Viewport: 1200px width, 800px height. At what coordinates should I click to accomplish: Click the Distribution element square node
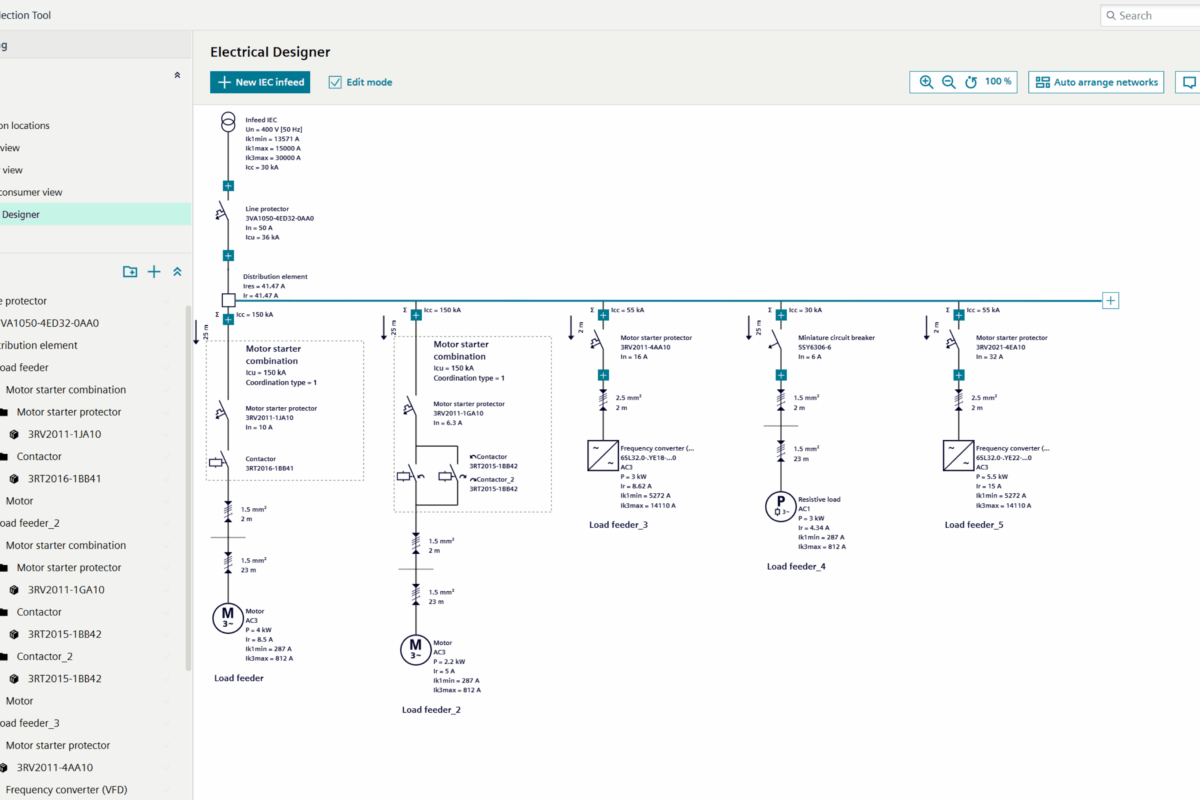click(228, 300)
